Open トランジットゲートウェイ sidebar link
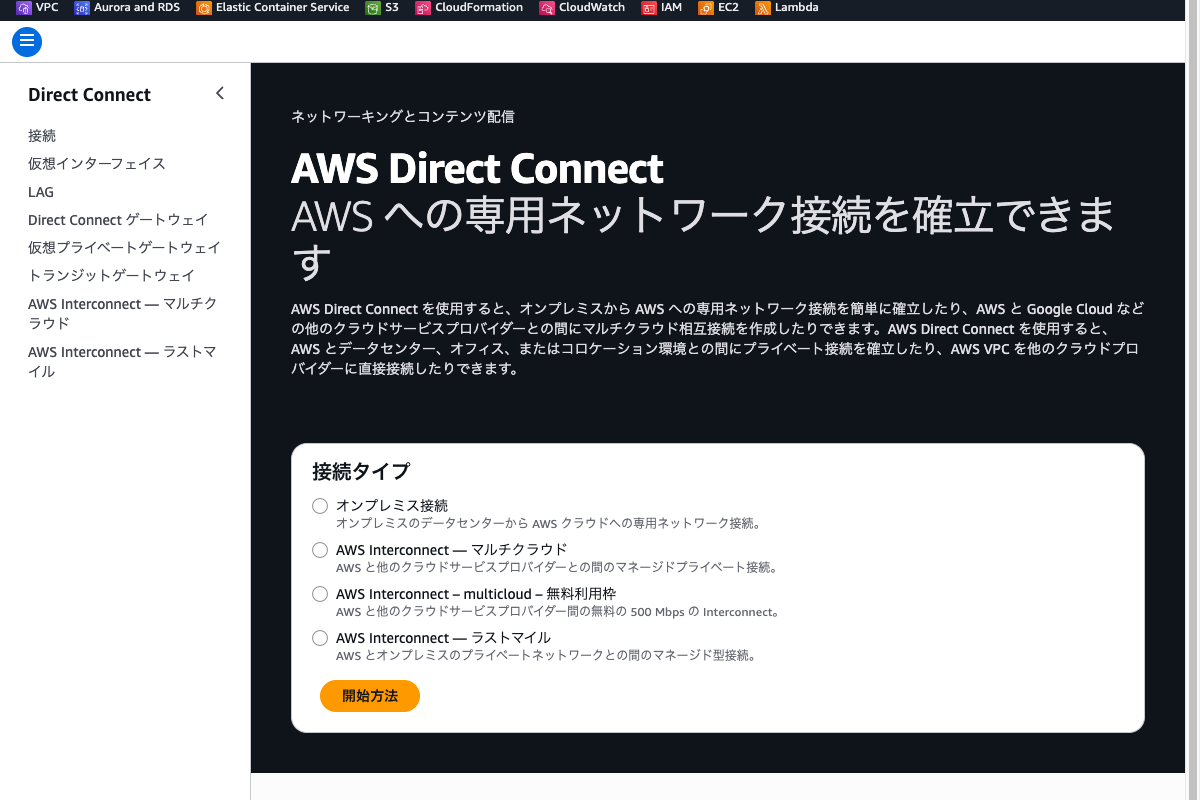Screen dimensions: 1200x800 coord(111,276)
